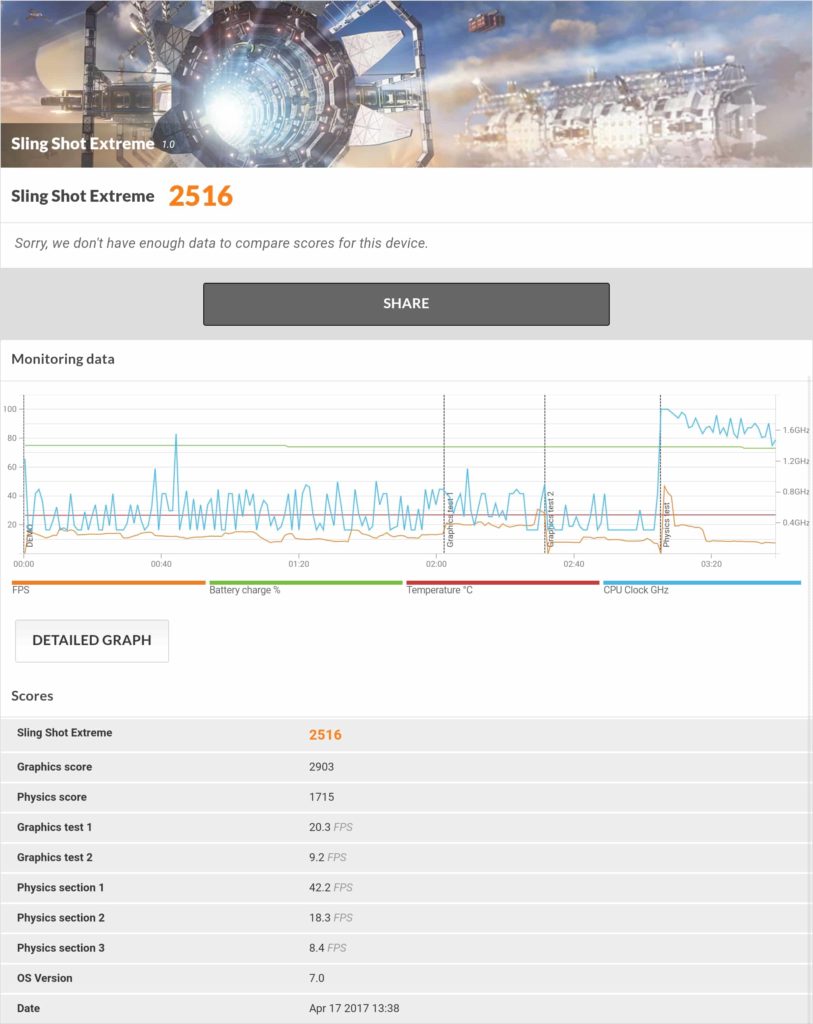Viewport: 813px width, 1024px height.
Task: Click the Monitoring data heading
Action: click(x=63, y=359)
